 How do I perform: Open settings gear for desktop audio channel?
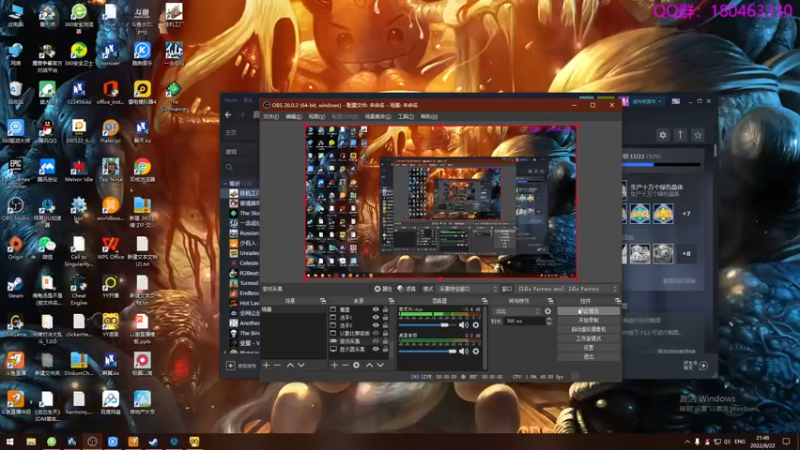476,351
